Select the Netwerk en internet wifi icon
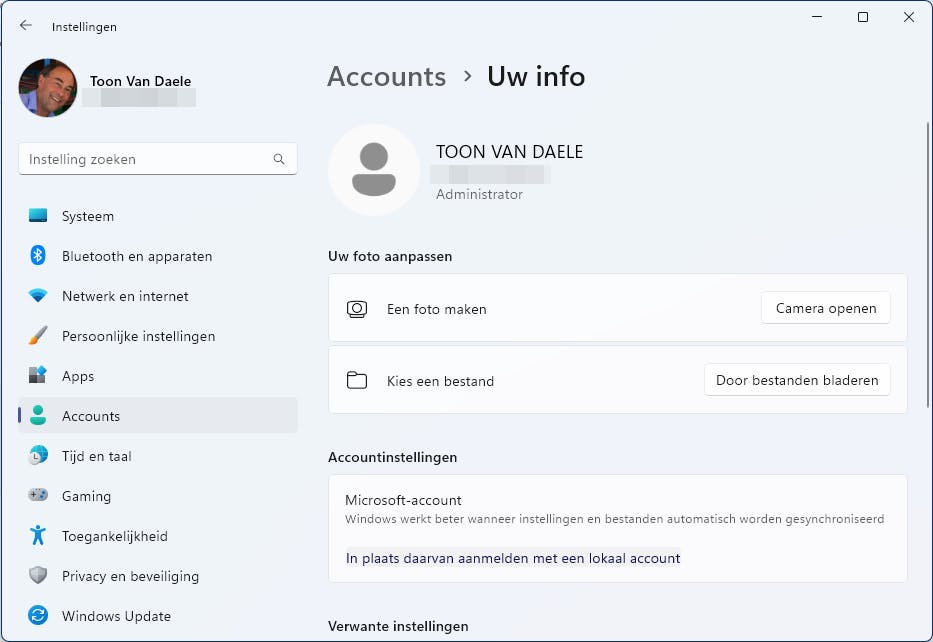933x642 pixels. (x=38, y=296)
